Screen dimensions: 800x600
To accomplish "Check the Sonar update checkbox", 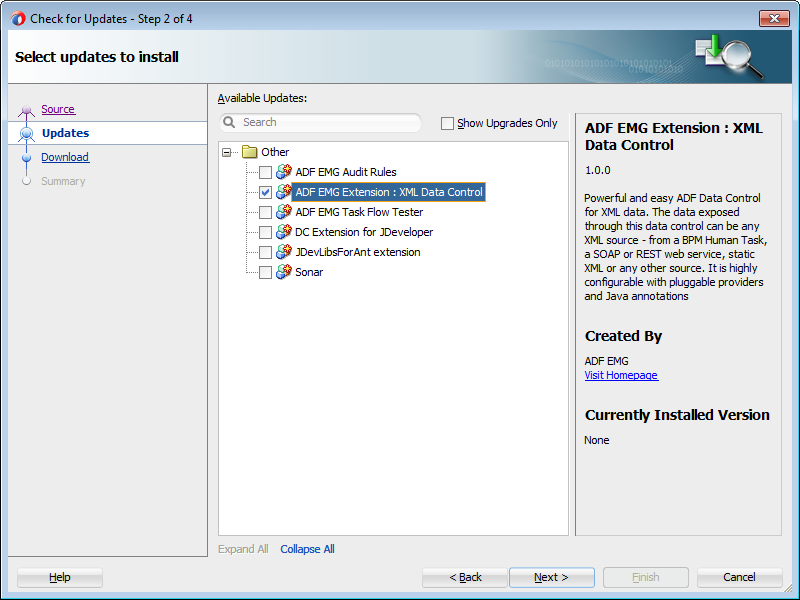I will tap(265, 272).
